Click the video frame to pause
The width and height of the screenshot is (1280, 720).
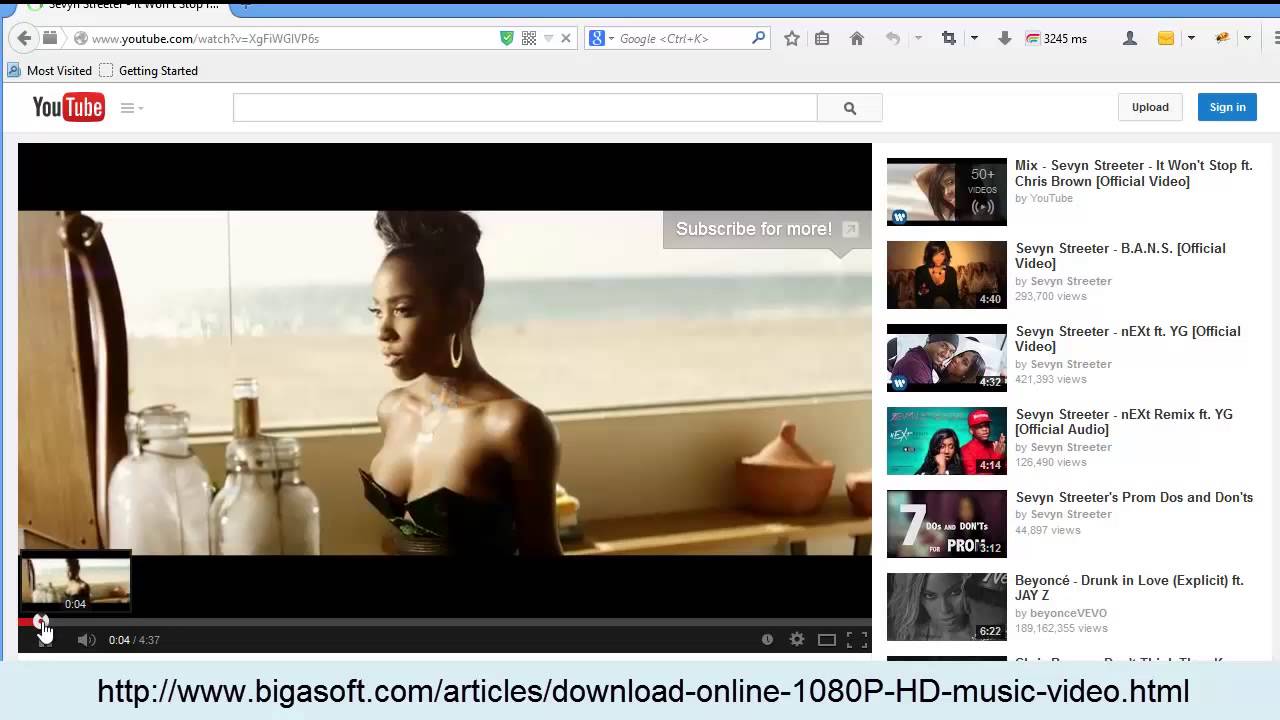point(445,382)
